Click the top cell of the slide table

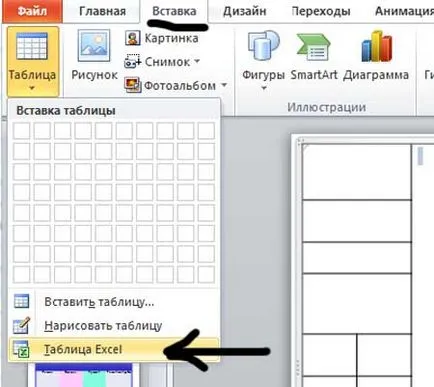pos(357,172)
